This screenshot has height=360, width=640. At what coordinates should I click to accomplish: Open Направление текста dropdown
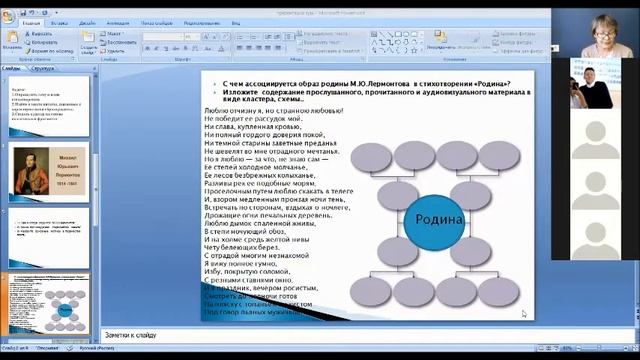[x=322, y=33]
